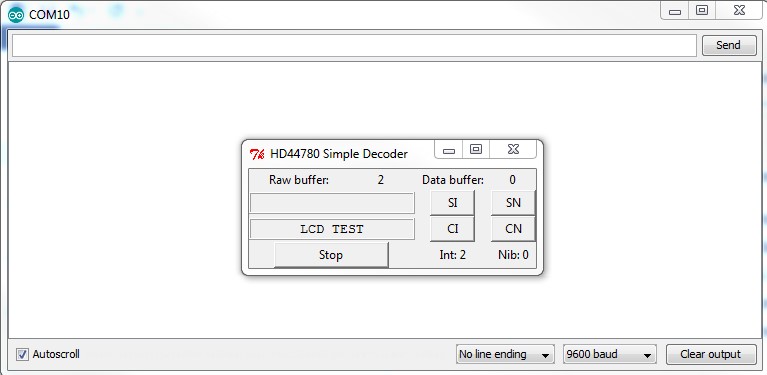
Task: Minimize the HD44780 Simple Decoder window
Action: click(x=449, y=150)
